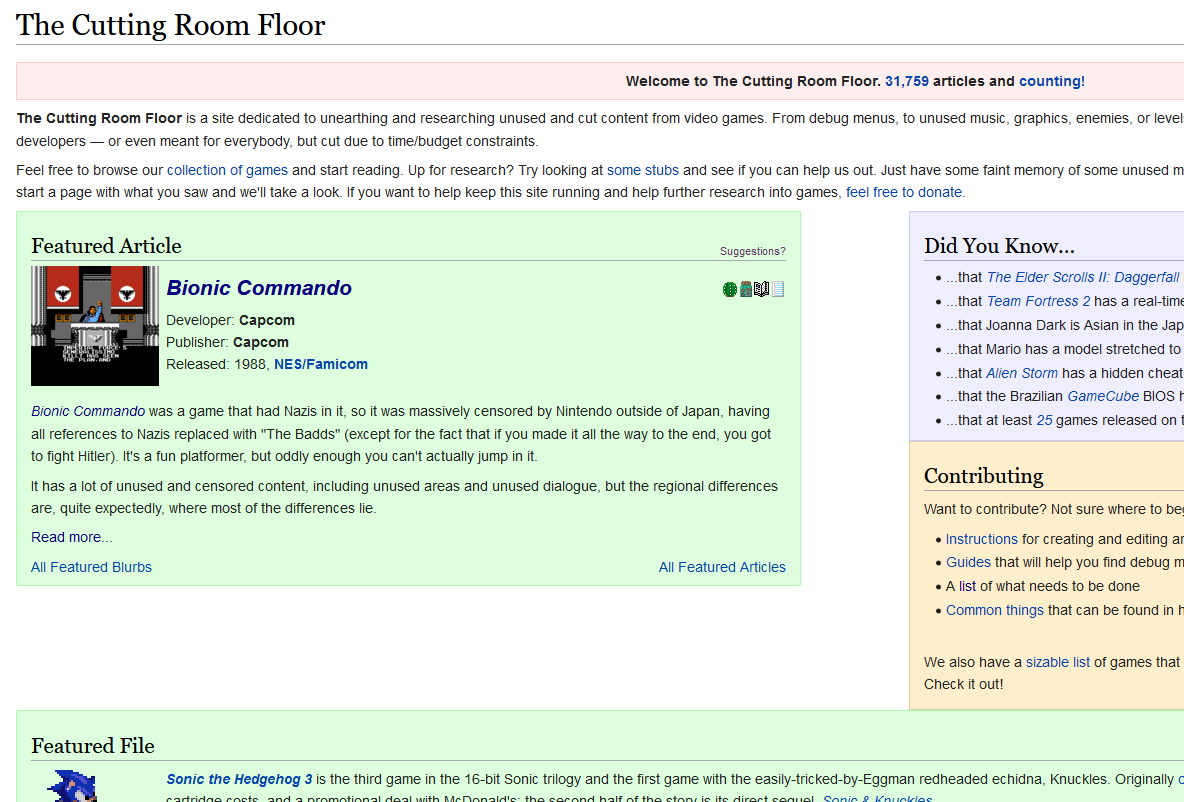Viewport: 1184px width, 802px height.
Task: Open the Bionic Commando screenshot thumbnail
Action: pos(95,325)
